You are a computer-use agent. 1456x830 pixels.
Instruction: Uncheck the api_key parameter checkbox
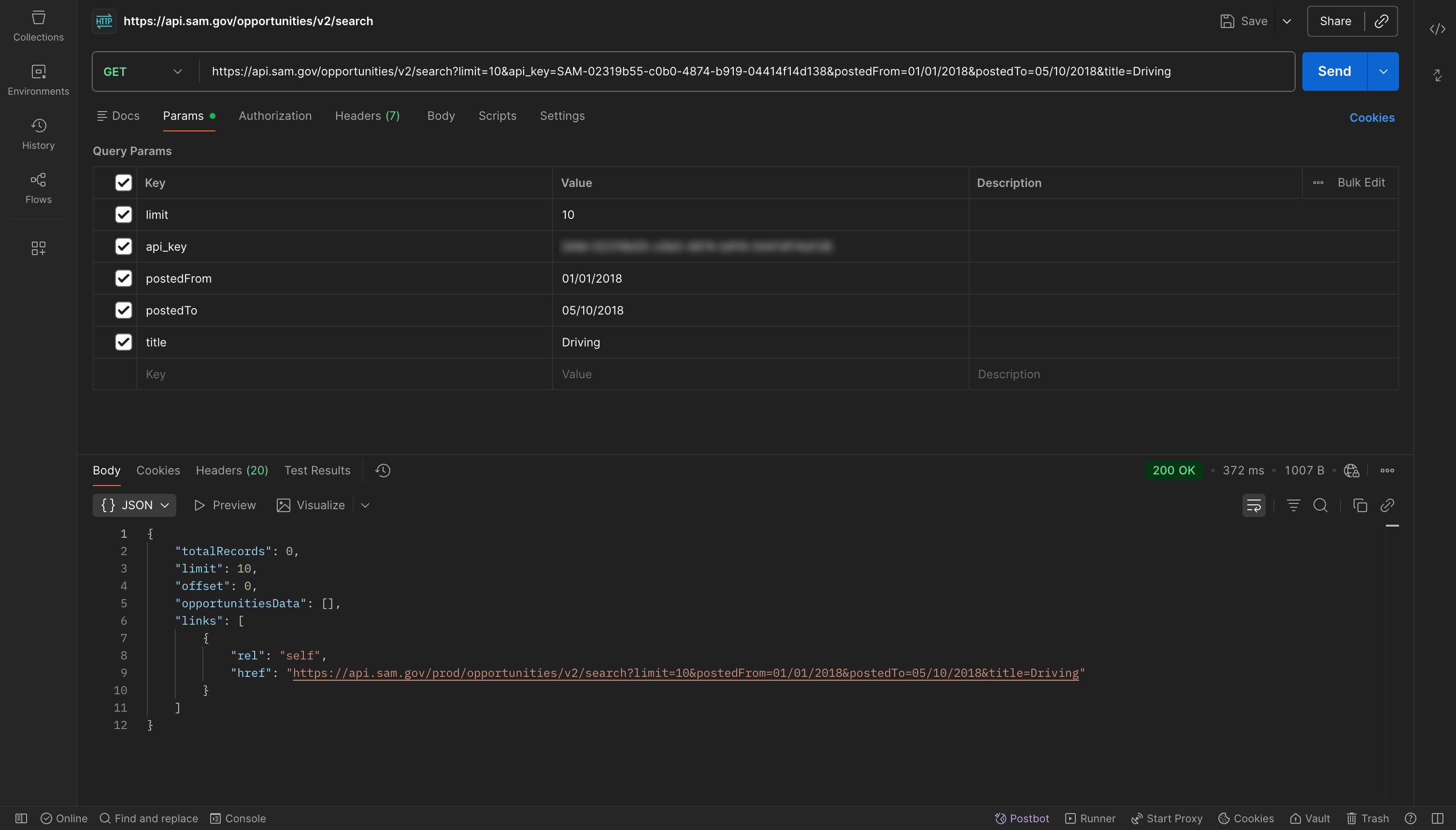pyautogui.click(x=123, y=246)
